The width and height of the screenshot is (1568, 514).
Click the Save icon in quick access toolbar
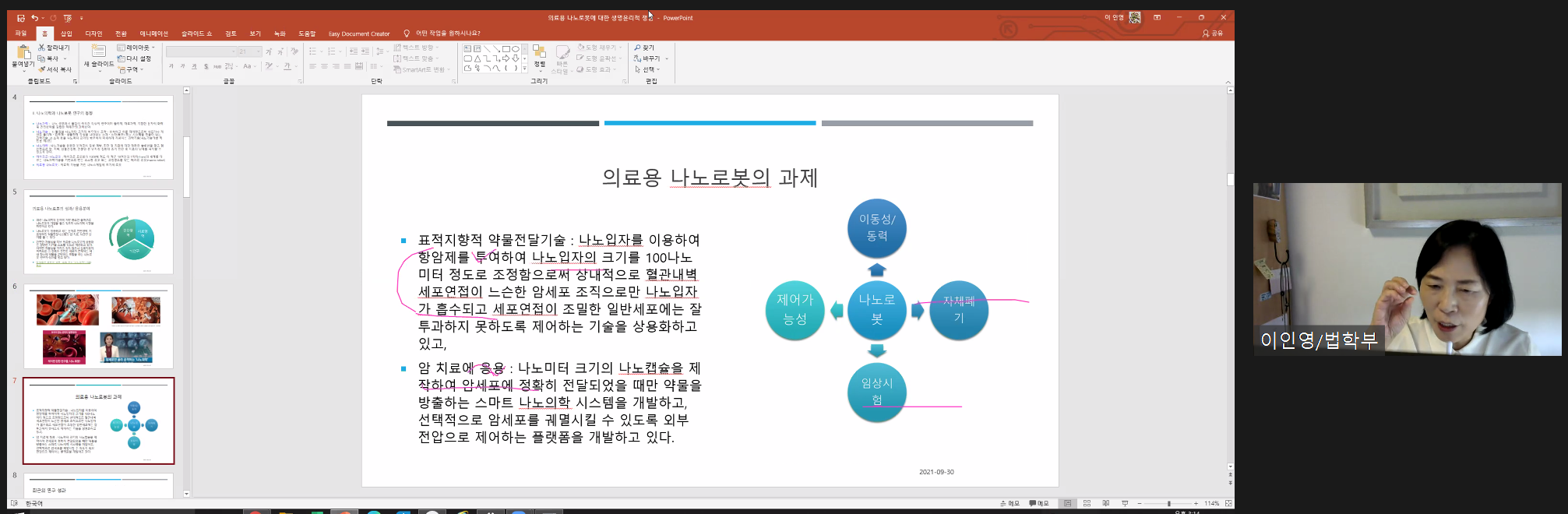click(21, 18)
